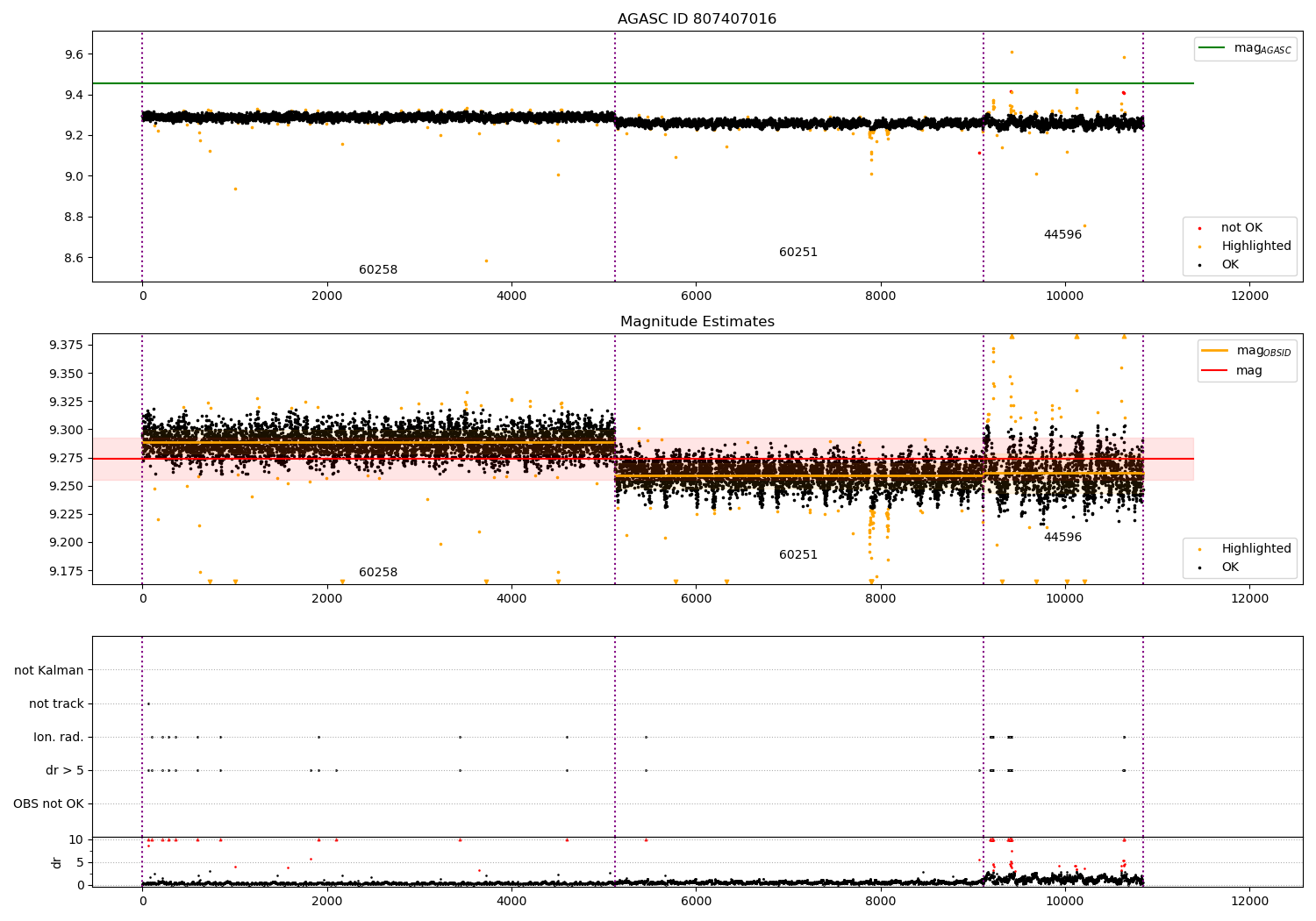
Task: Click 'Highlighted' in the middle plot legend
Action: (x=1256, y=549)
